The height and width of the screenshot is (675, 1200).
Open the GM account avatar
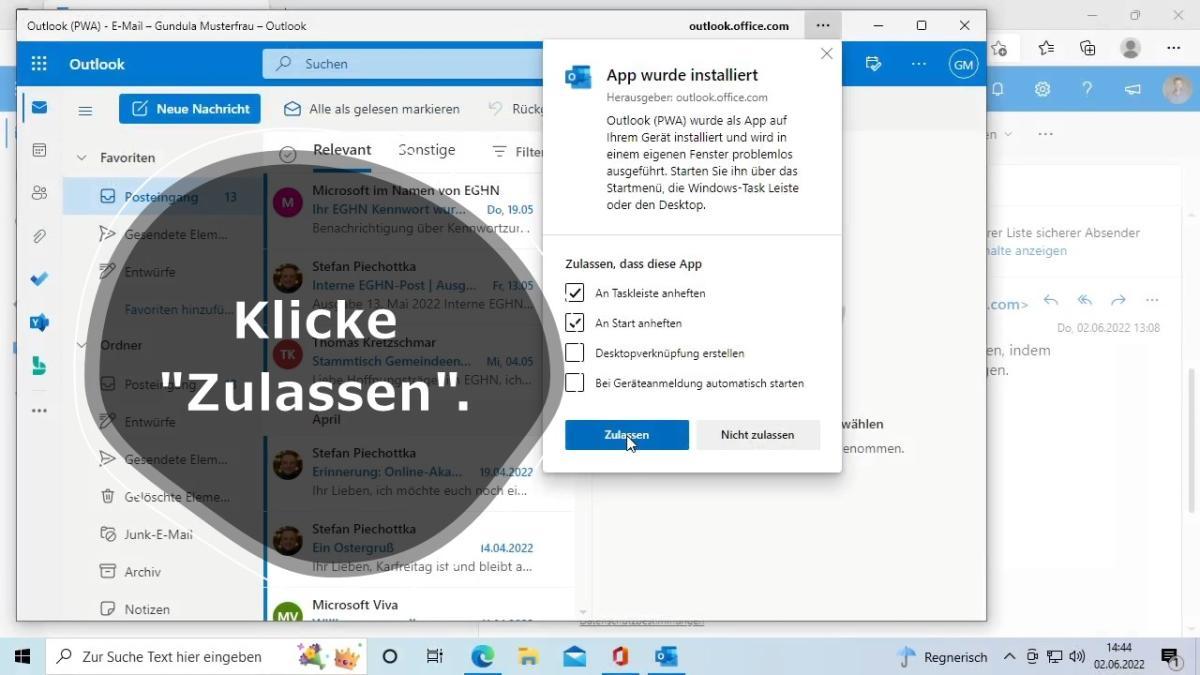(x=963, y=64)
